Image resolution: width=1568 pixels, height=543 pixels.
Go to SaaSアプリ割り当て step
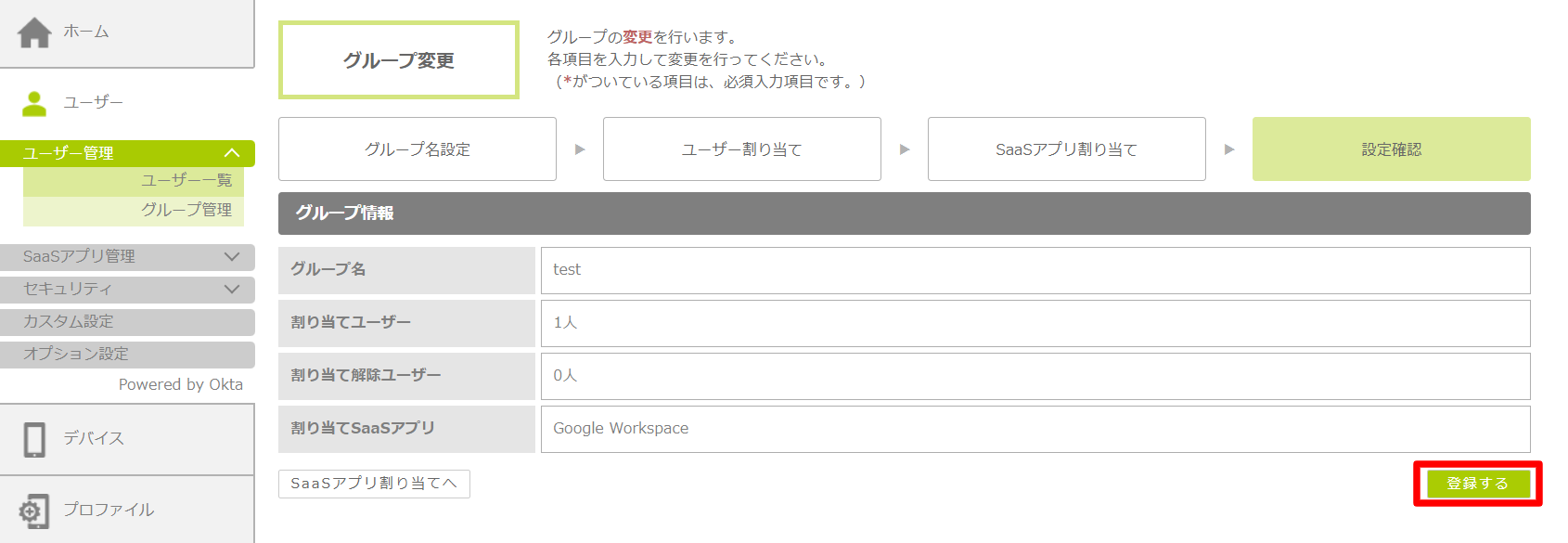click(x=1066, y=149)
